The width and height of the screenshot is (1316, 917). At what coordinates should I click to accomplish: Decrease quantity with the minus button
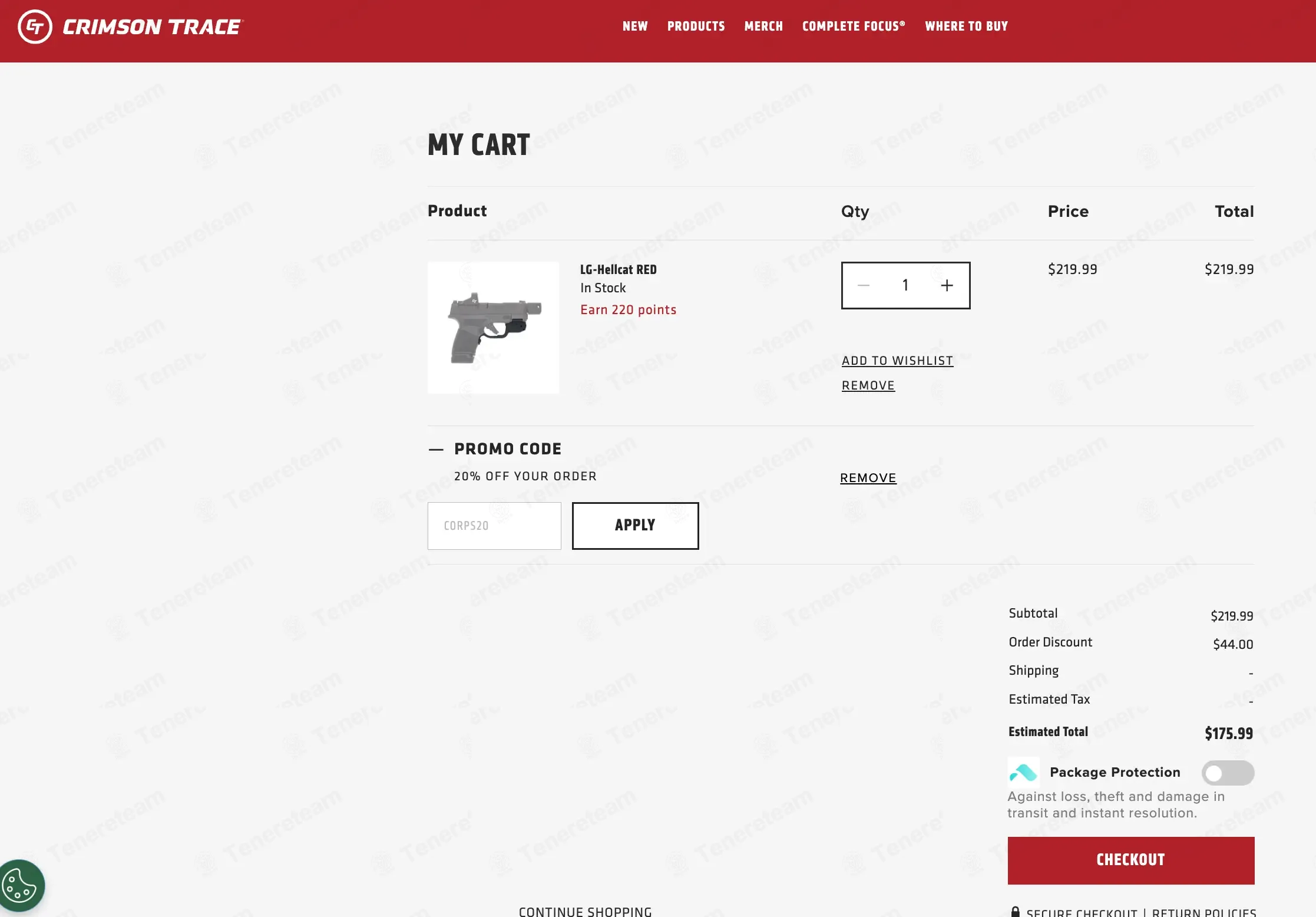(864, 286)
